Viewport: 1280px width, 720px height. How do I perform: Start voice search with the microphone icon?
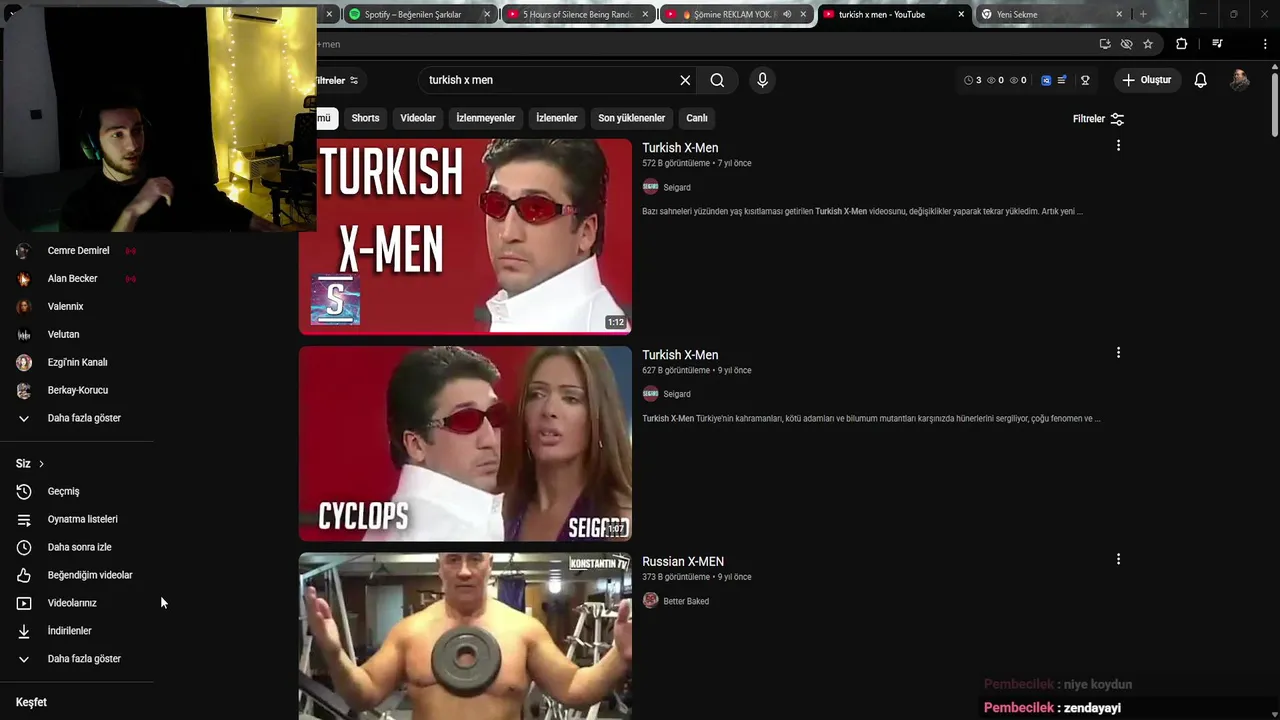762,80
